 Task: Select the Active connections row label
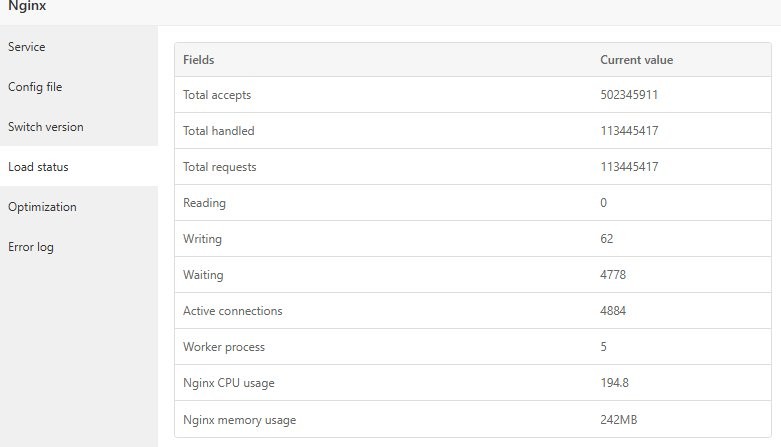click(233, 311)
